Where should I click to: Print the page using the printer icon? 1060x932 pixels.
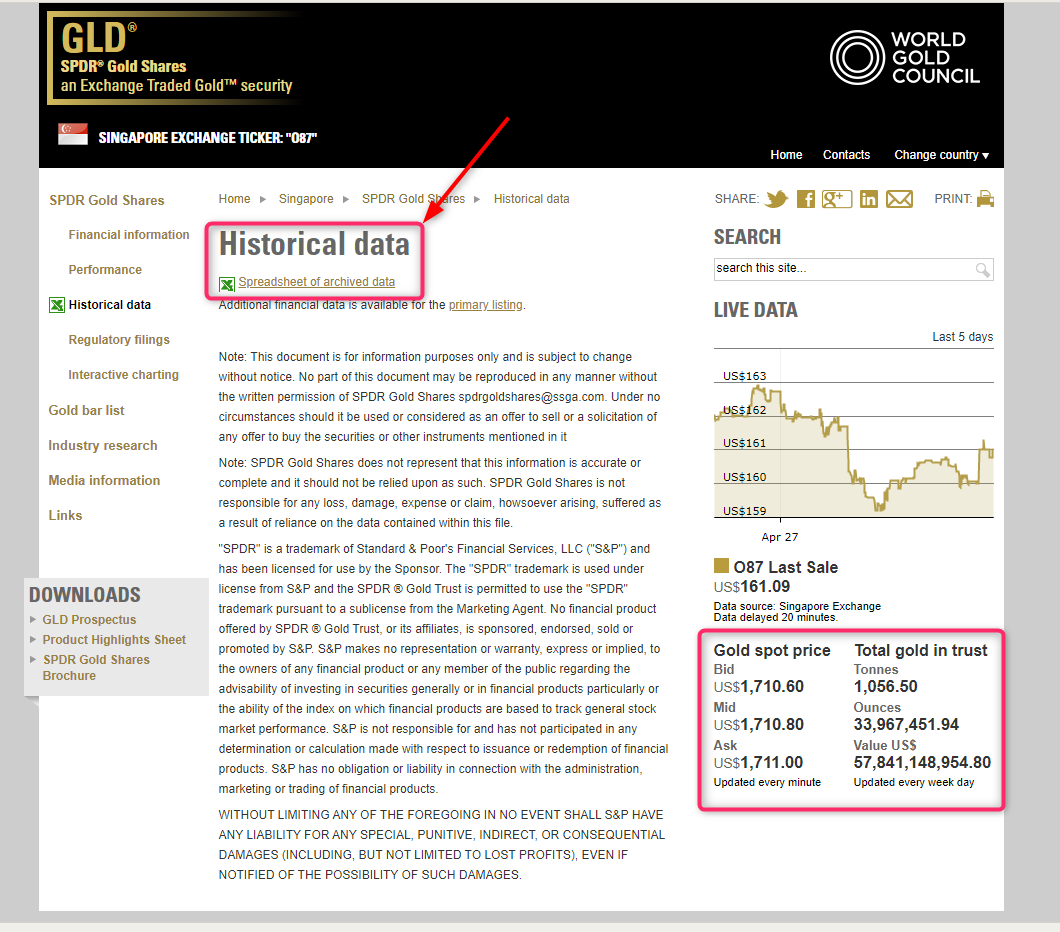point(985,199)
